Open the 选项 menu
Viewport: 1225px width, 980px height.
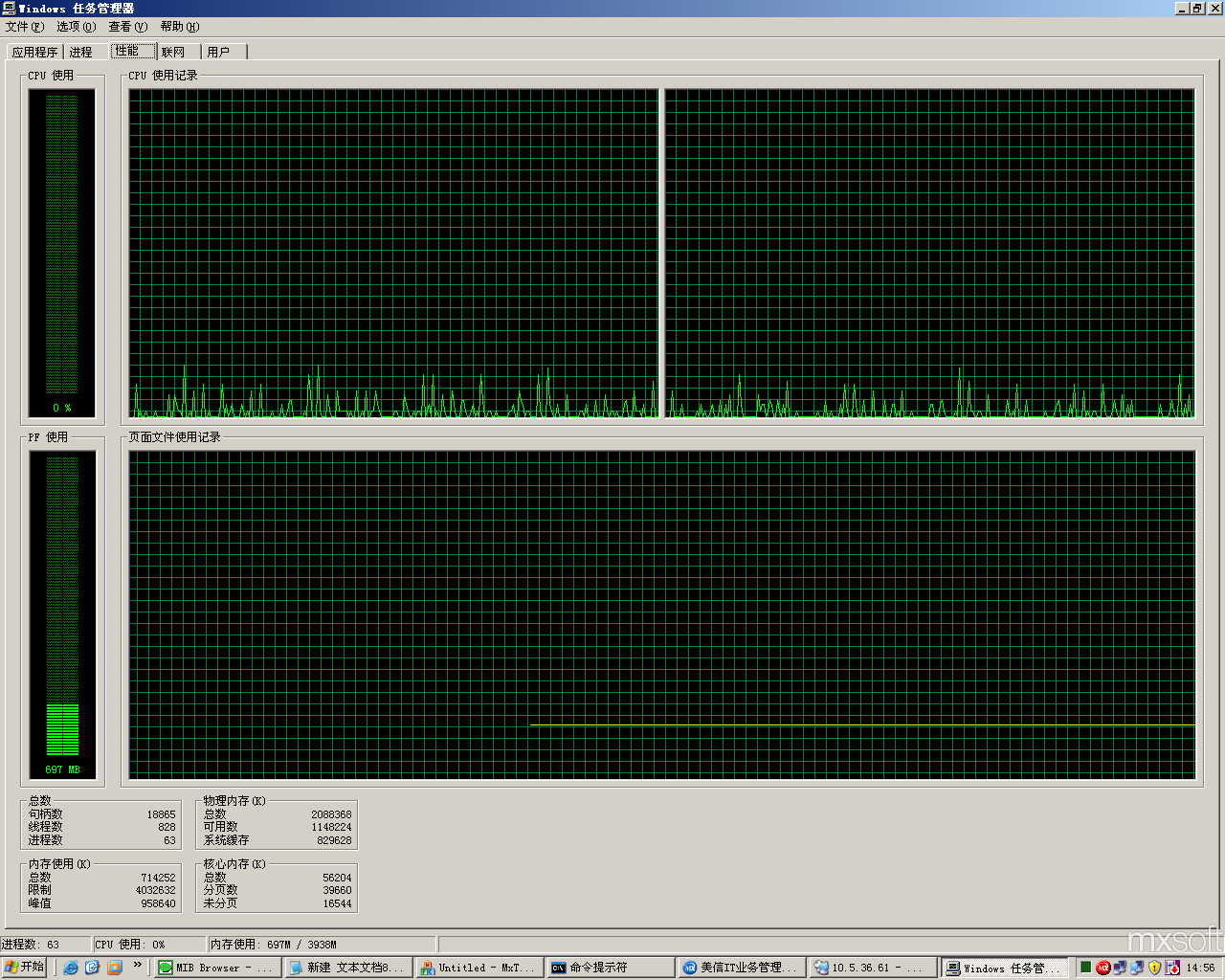[x=76, y=27]
